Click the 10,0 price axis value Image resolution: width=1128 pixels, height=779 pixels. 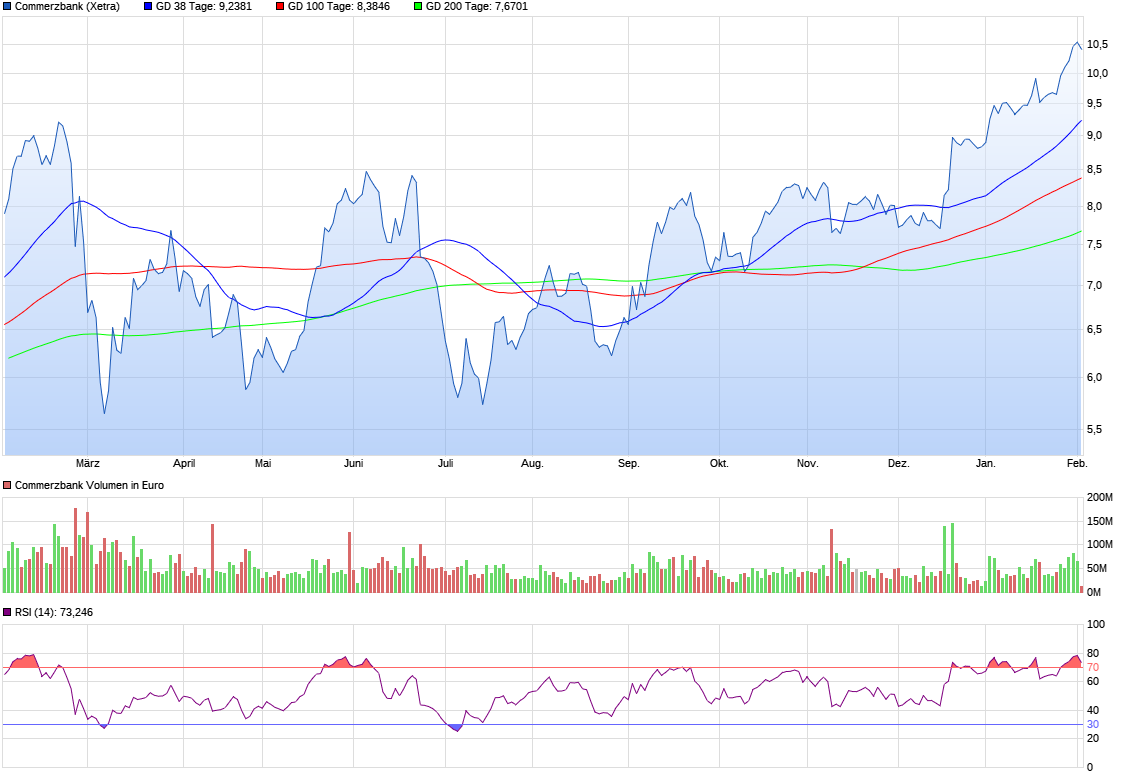click(1097, 73)
